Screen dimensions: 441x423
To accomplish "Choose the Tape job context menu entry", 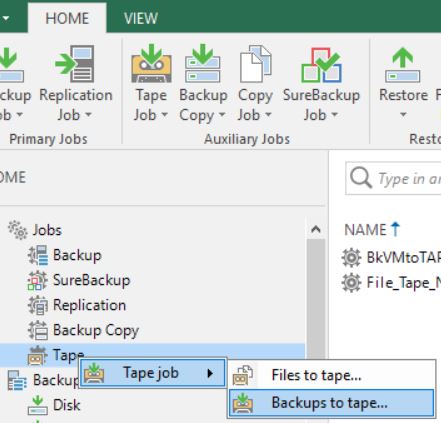I will point(153,373).
